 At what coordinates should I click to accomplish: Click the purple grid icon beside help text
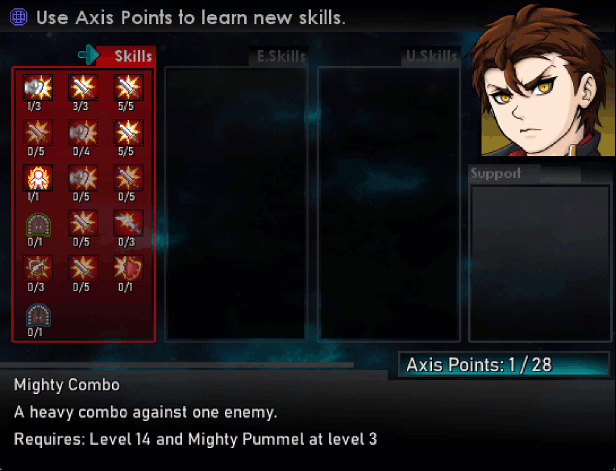(x=18, y=17)
